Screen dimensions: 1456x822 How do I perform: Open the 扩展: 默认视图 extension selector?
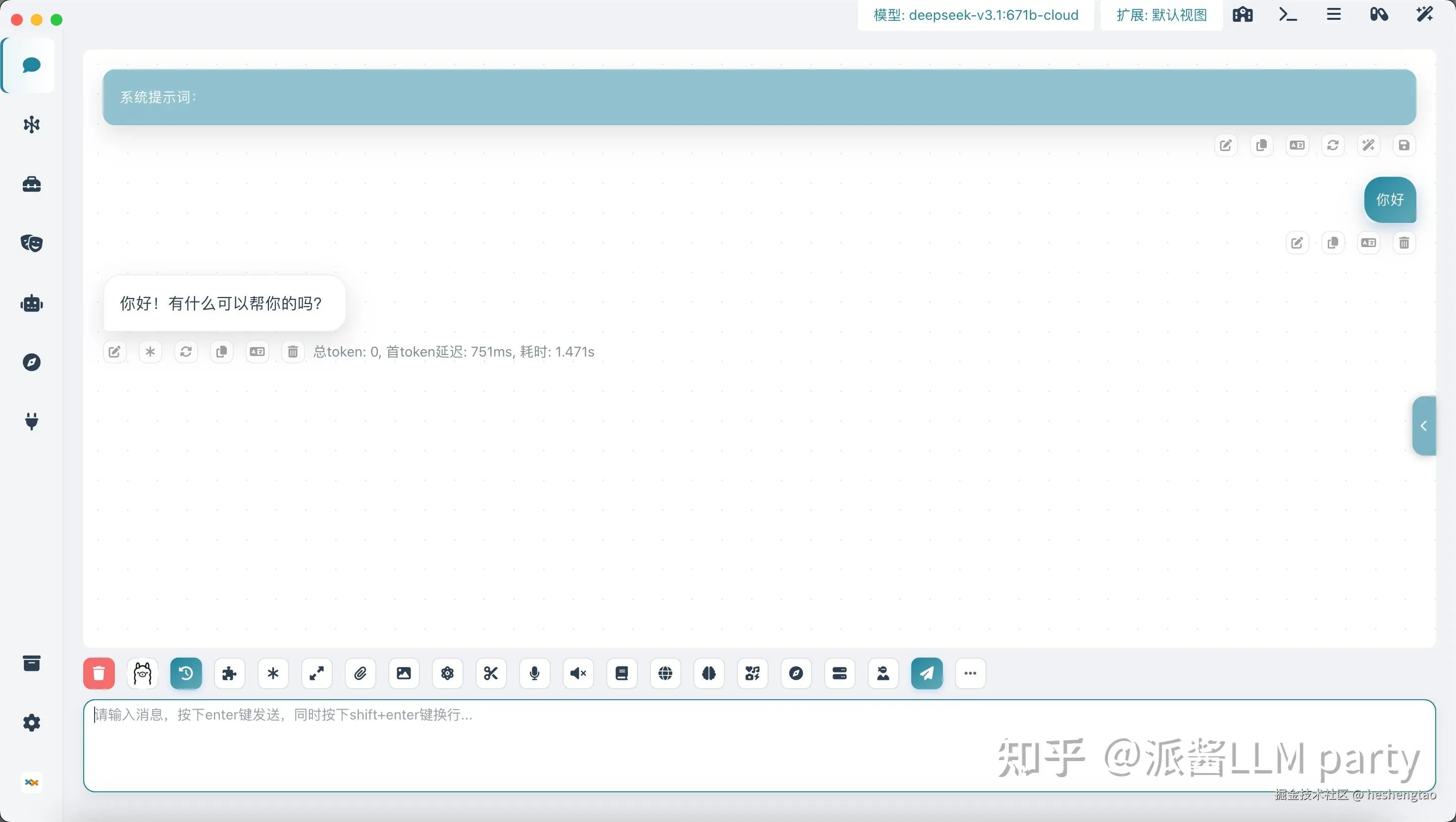(x=1161, y=15)
